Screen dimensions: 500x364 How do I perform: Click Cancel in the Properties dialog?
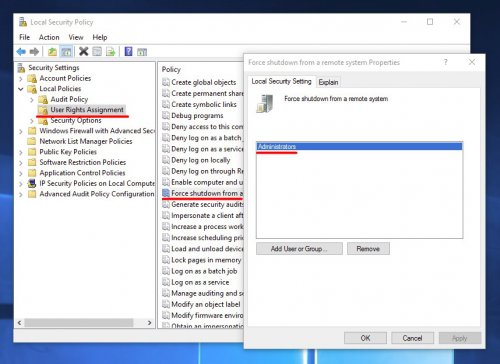pyautogui.click(x=412, y=338)
